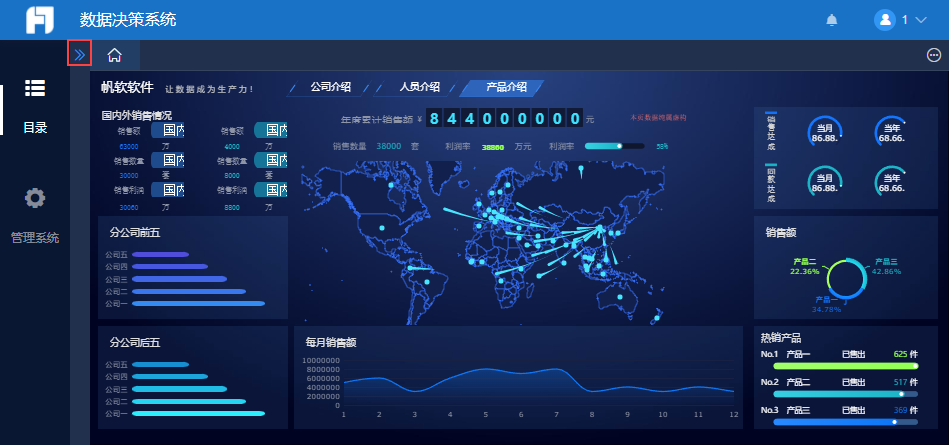Open 管理系统 gear icon in sidebar
949x445 pixels.
[34, 198]
